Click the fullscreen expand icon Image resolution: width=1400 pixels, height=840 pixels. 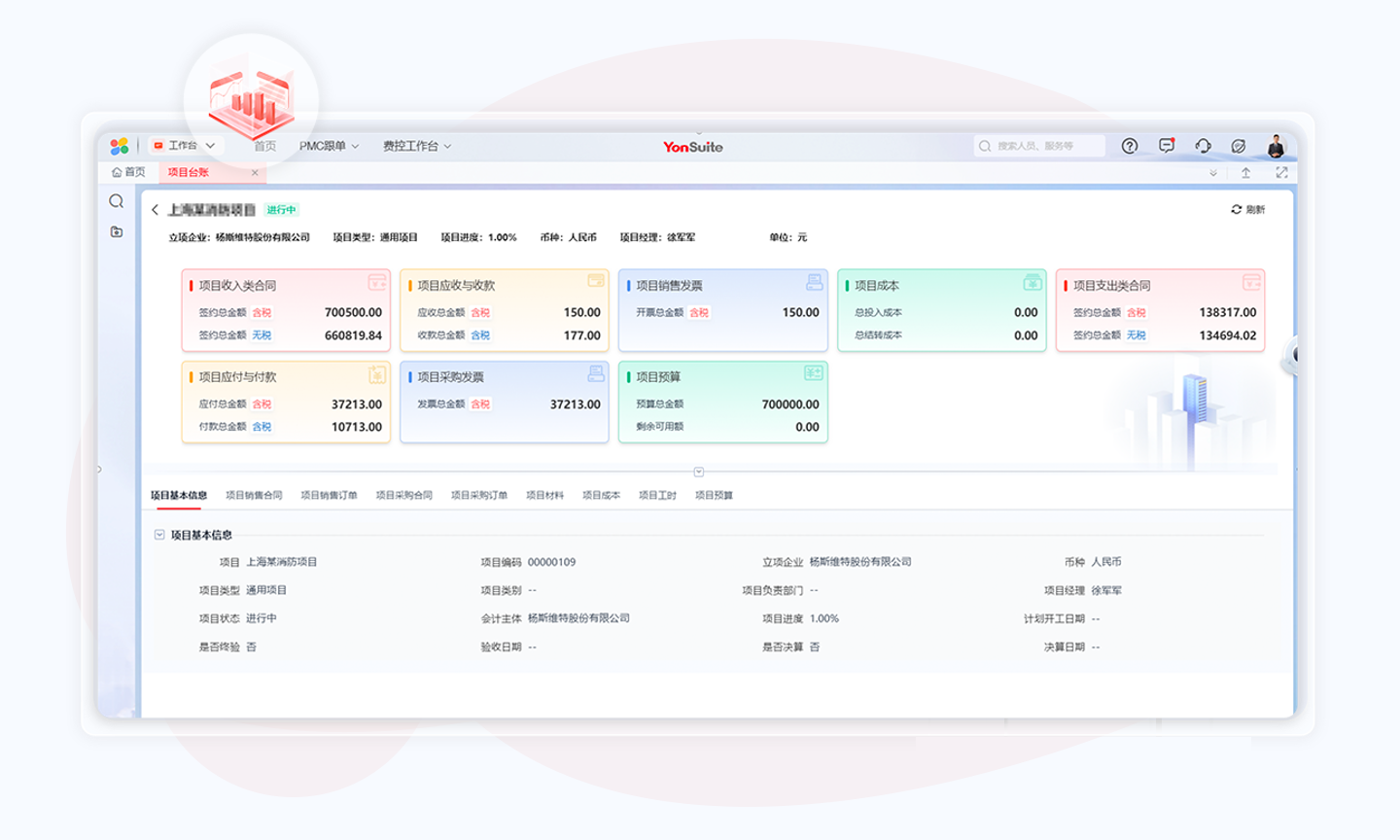coord(1281,173)
